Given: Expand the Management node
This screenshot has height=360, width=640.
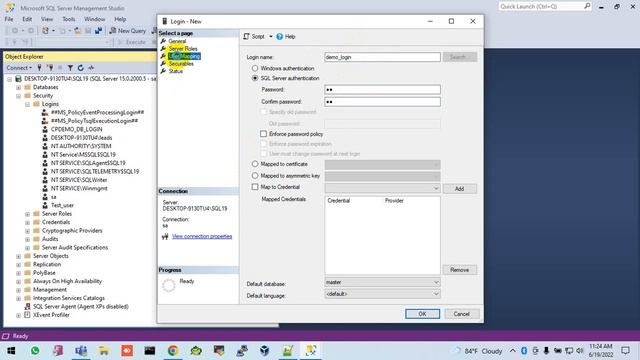Looking at the screenshot, I should (18, 290).
